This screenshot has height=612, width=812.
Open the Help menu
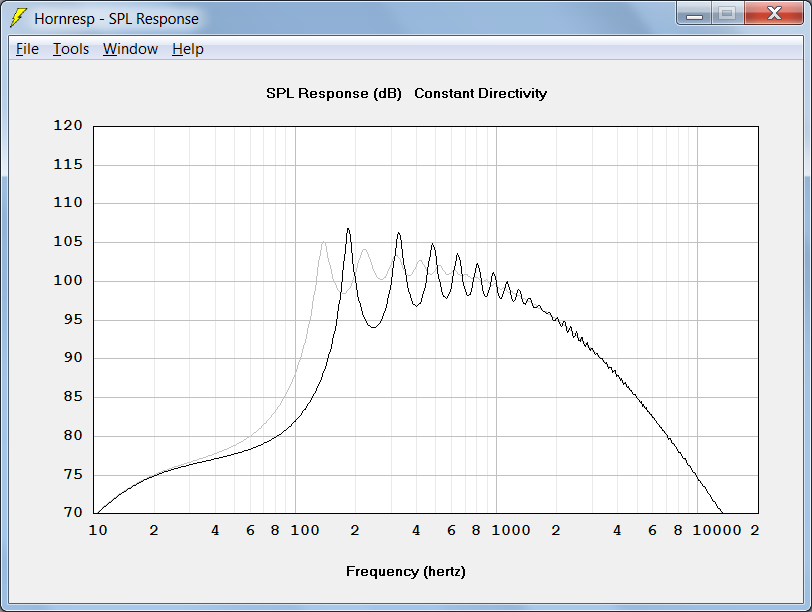click(187, 49)
